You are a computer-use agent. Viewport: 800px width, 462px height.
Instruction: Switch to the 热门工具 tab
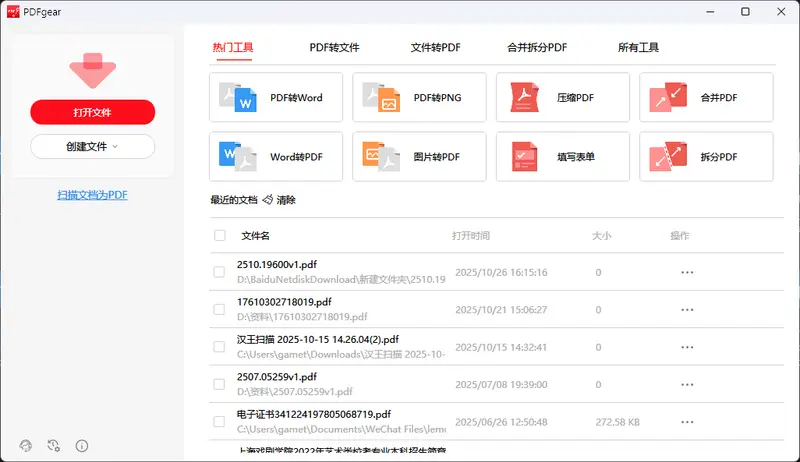(233, 47)
